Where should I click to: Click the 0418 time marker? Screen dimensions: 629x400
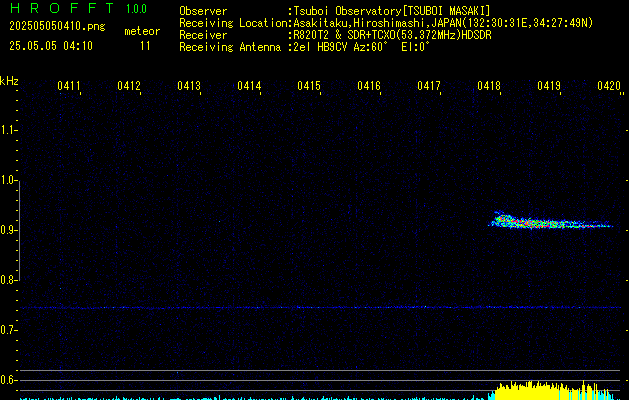[489, 87]
